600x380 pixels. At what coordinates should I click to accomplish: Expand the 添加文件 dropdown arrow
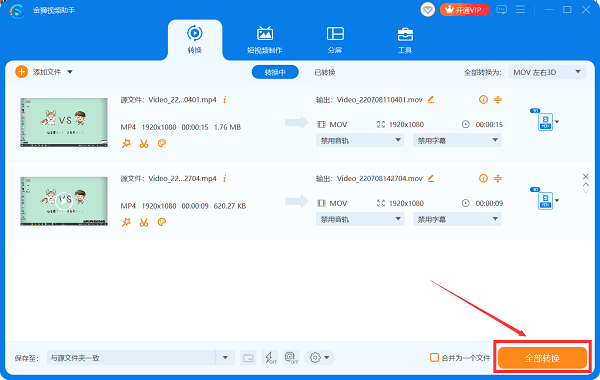tap(70, 72)
